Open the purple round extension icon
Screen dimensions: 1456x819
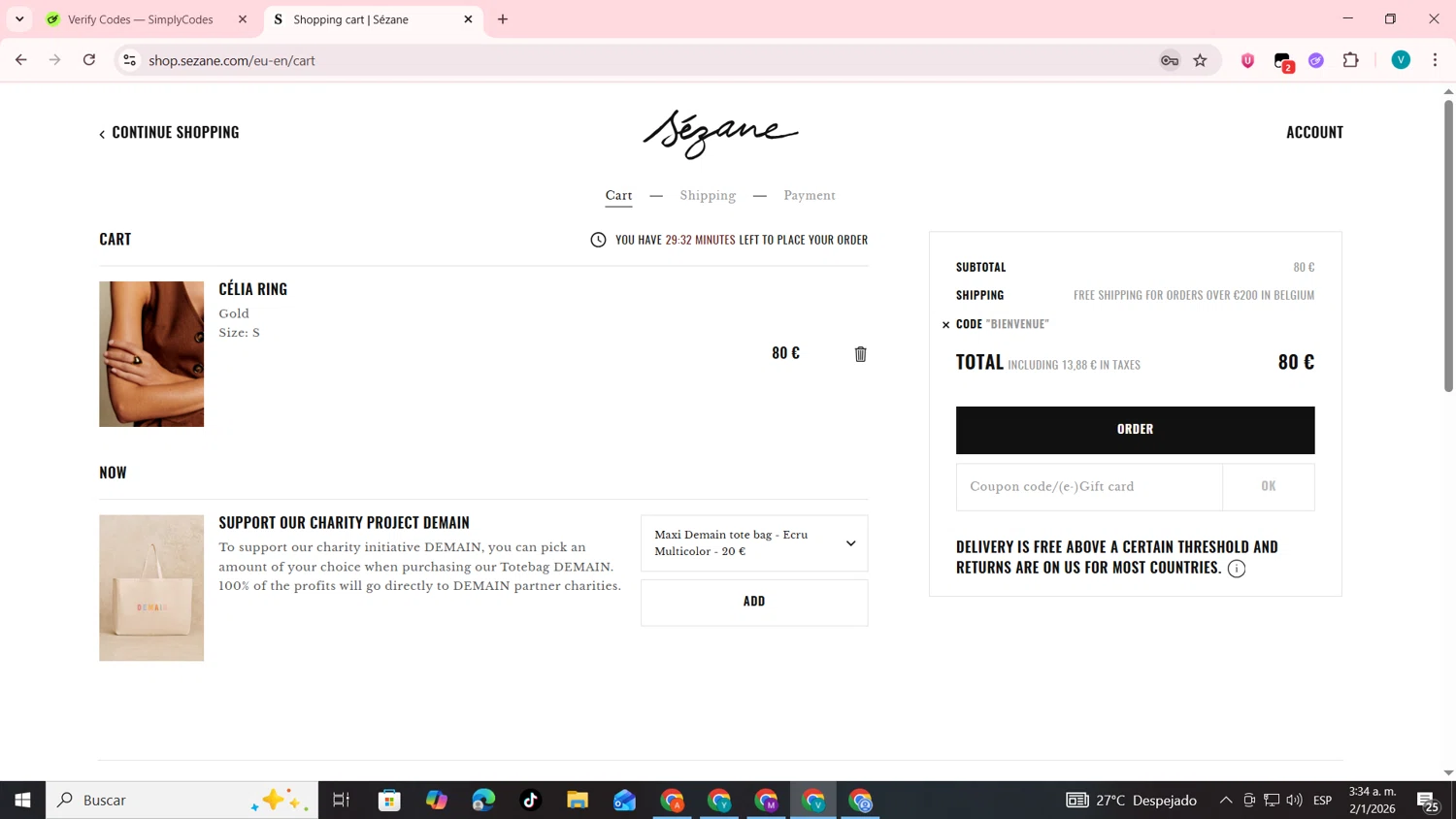(x=1316, y=60)
